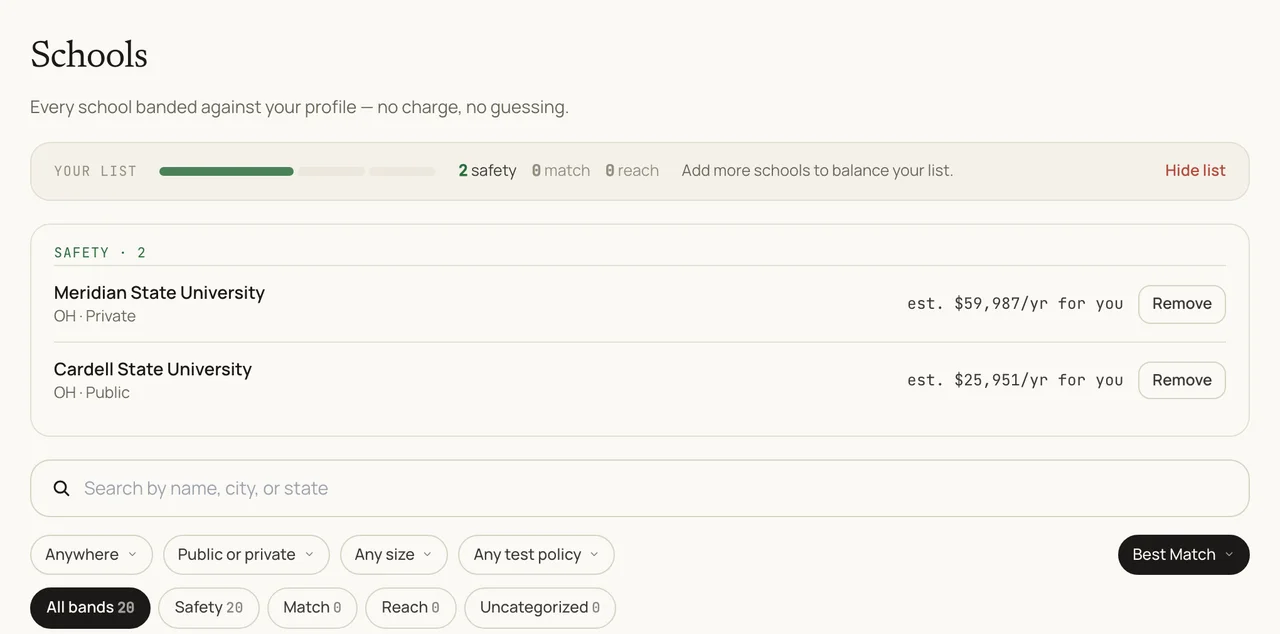
Task: Click the "0 reach" count
Action: (632, 171)
